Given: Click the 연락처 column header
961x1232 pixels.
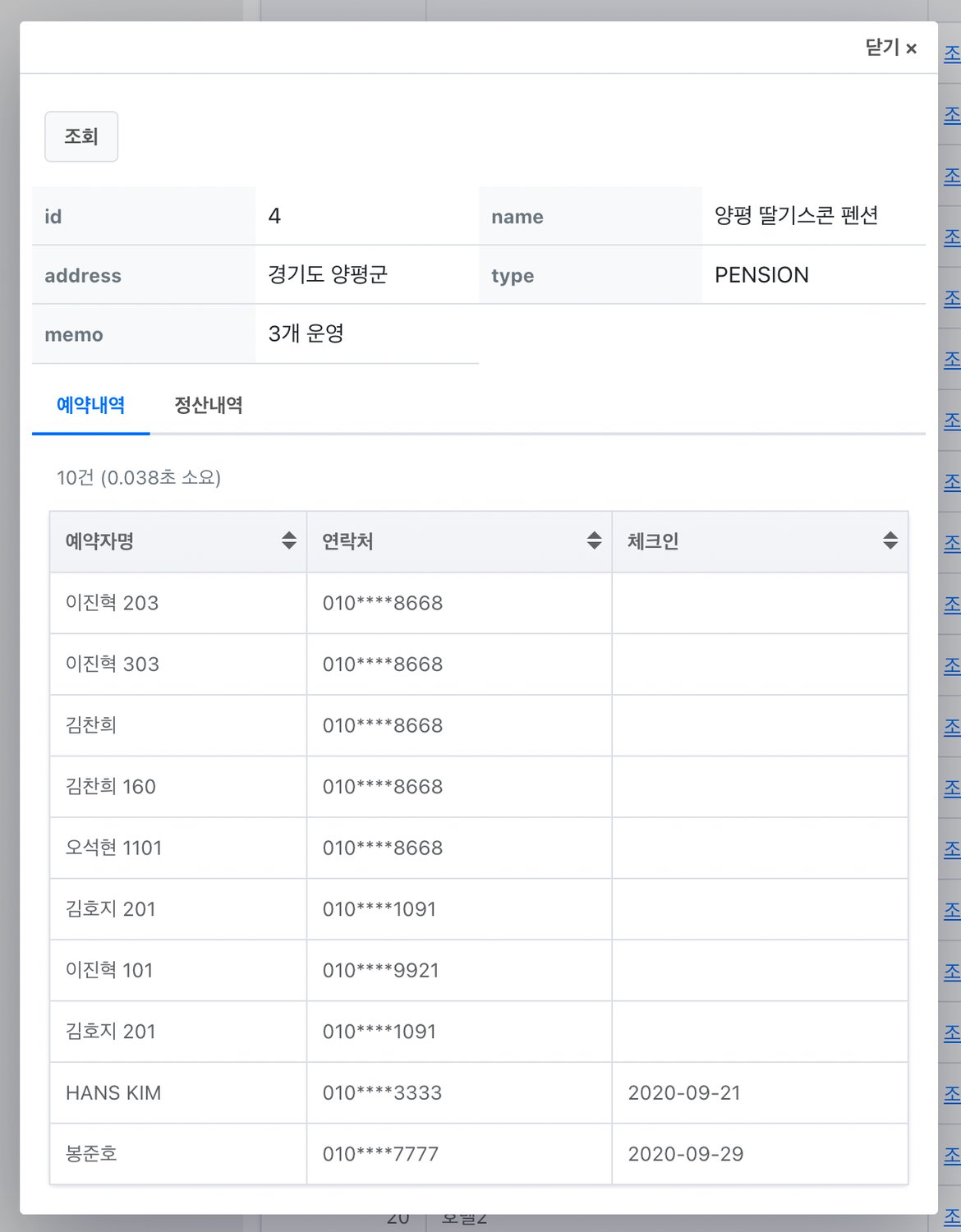Looking at the screenshot, I should click(348, 541).
